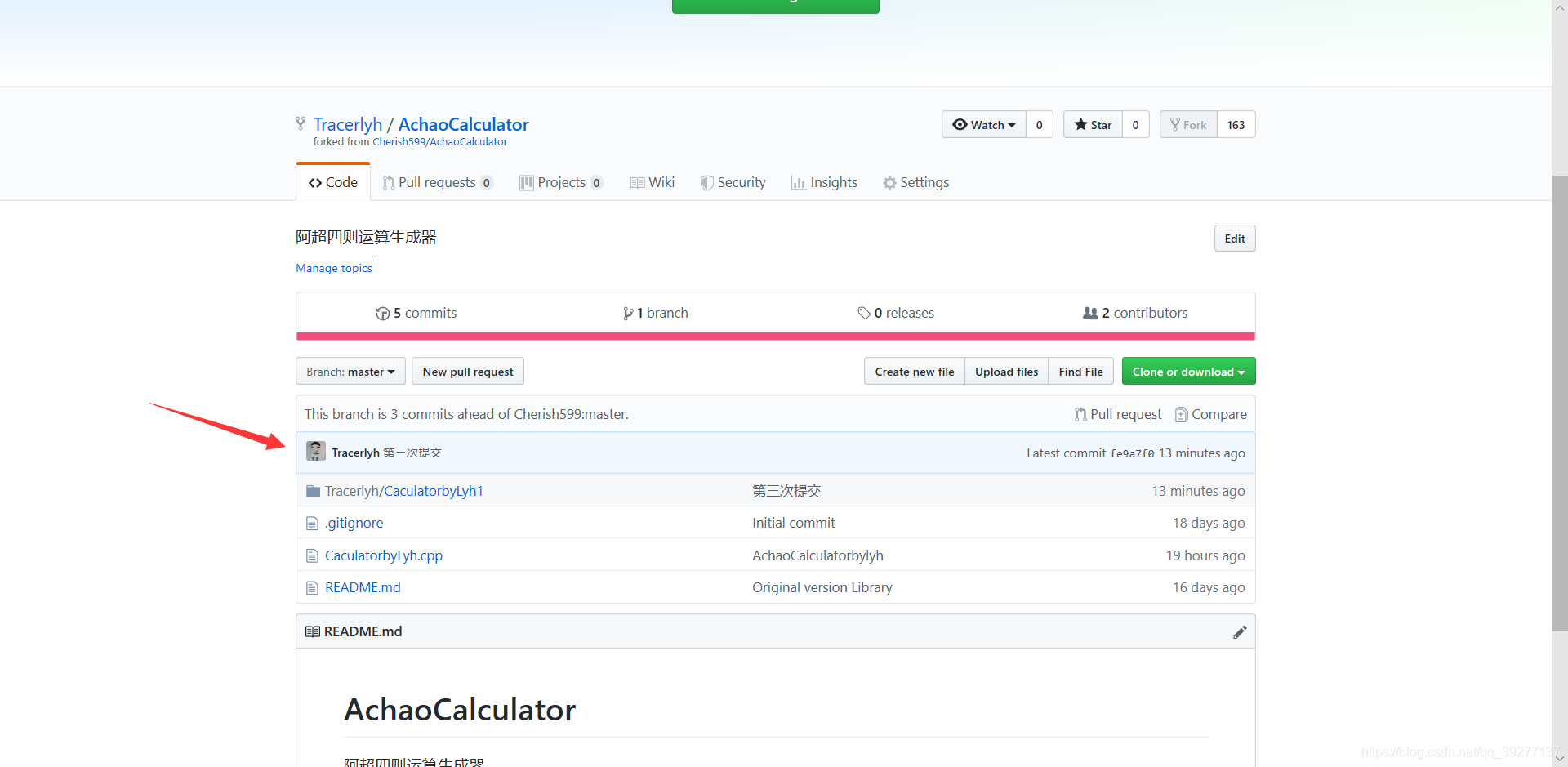1568x767 pixels.
Task: Open the AchaoCalculator repository link
Action: pyautogui.click(x=463, y=124)
